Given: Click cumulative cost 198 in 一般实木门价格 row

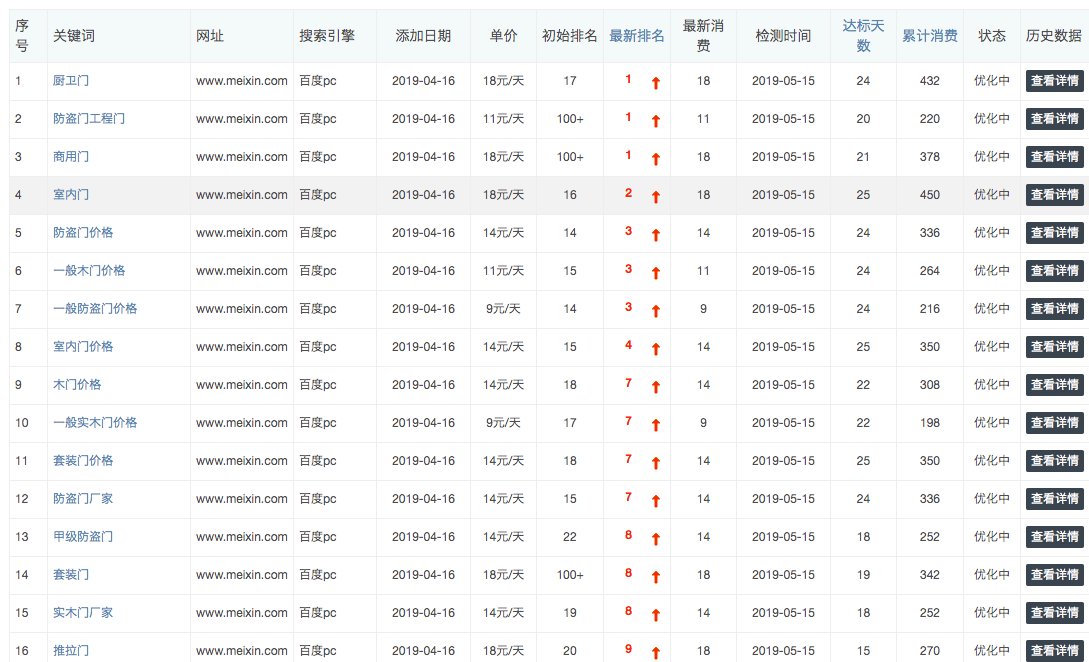Looking at the screenshot, I should [930, 422].
